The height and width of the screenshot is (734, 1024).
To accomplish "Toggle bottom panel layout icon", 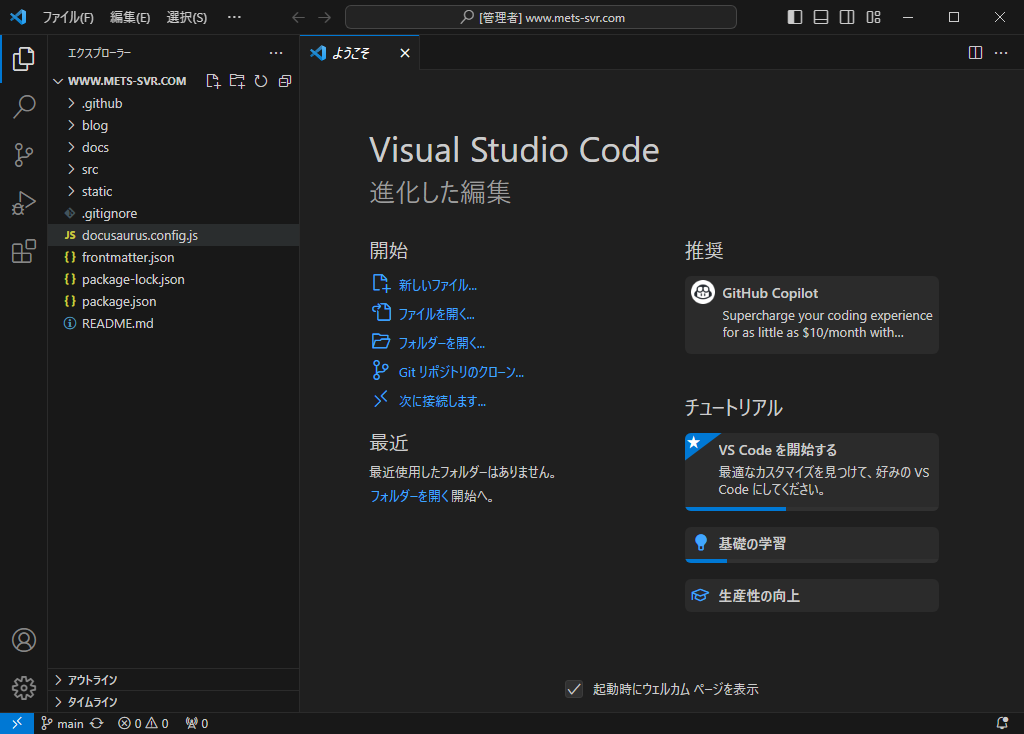I will (x=821, y=18).
